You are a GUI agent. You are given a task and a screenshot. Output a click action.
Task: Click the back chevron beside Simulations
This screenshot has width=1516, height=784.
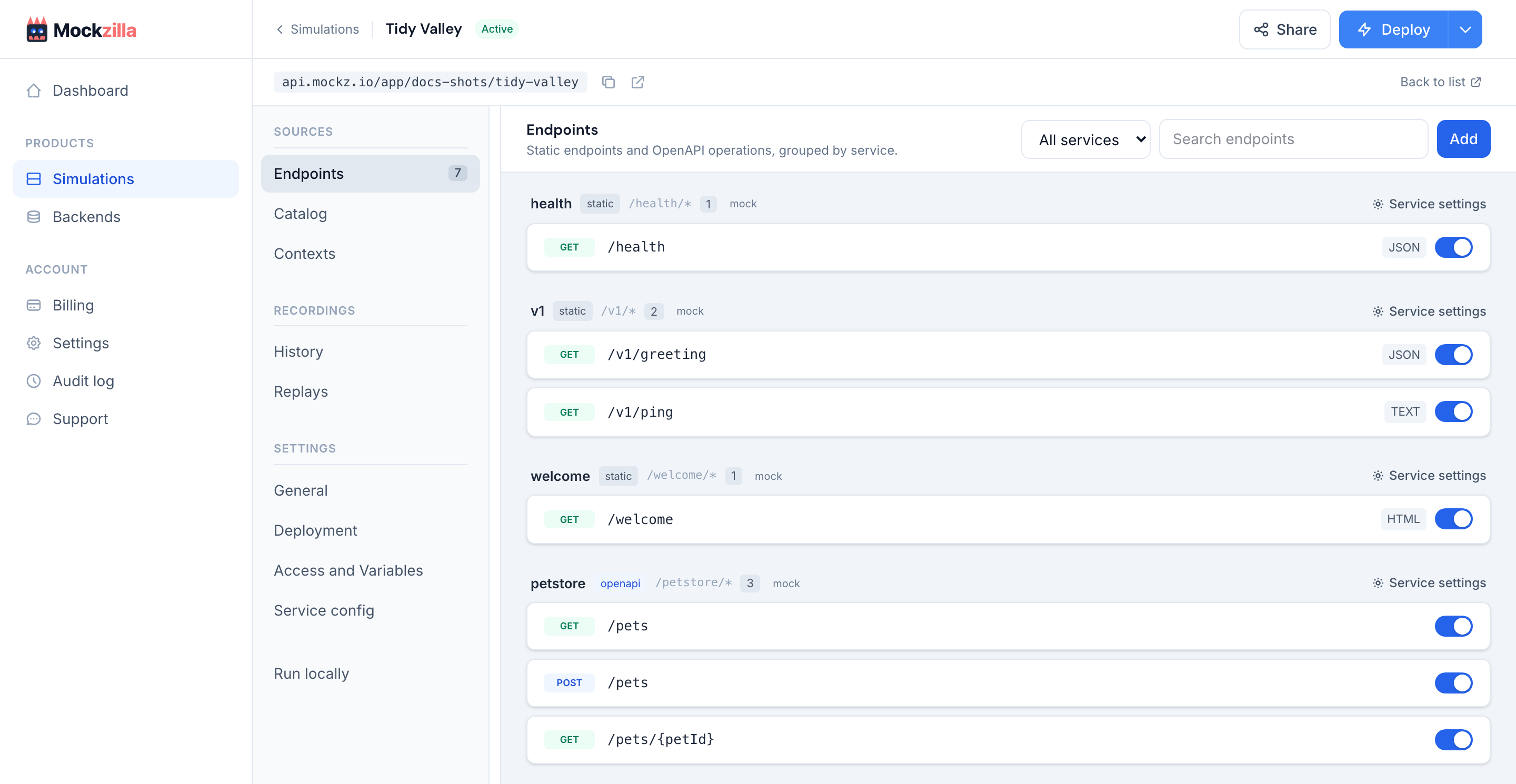(280, 29)
